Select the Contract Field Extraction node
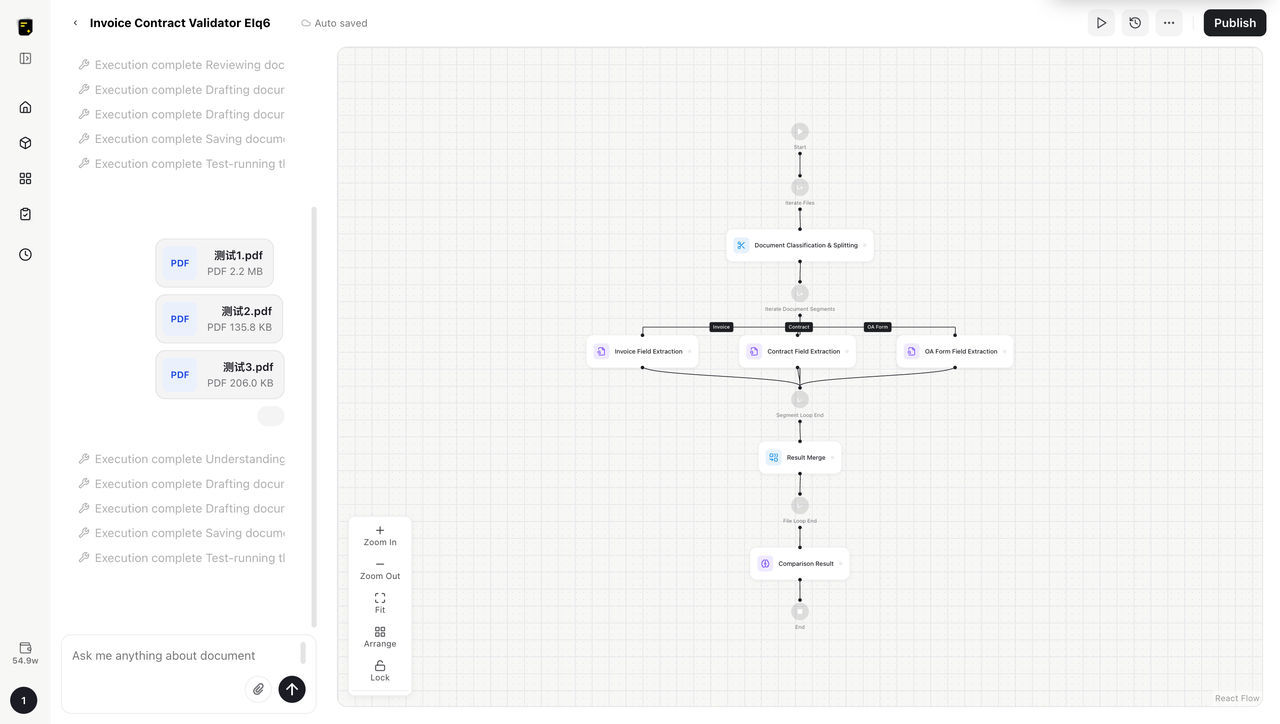The width and height of the screenshot is (1280, 724). [797, 351]
